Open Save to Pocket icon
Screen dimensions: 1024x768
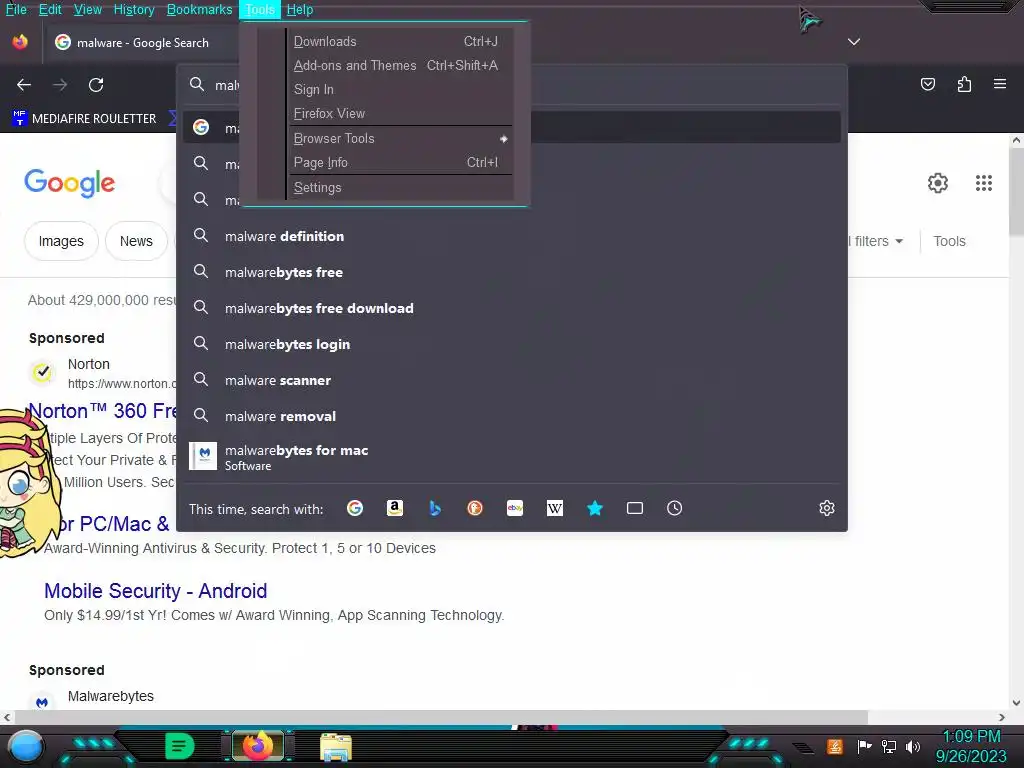click(928, 84)
